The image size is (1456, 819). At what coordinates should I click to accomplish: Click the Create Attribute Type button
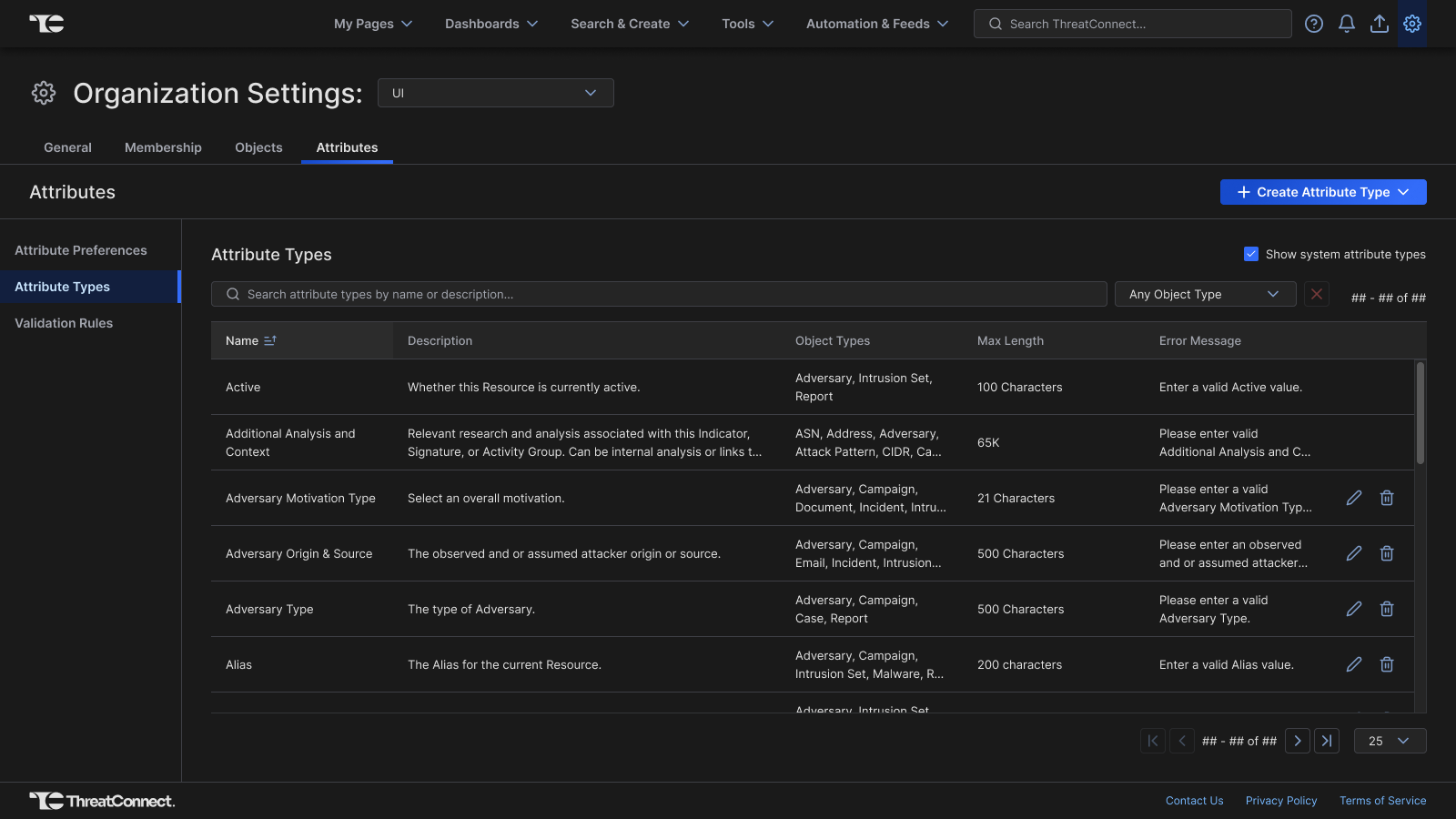[1322, 192]
